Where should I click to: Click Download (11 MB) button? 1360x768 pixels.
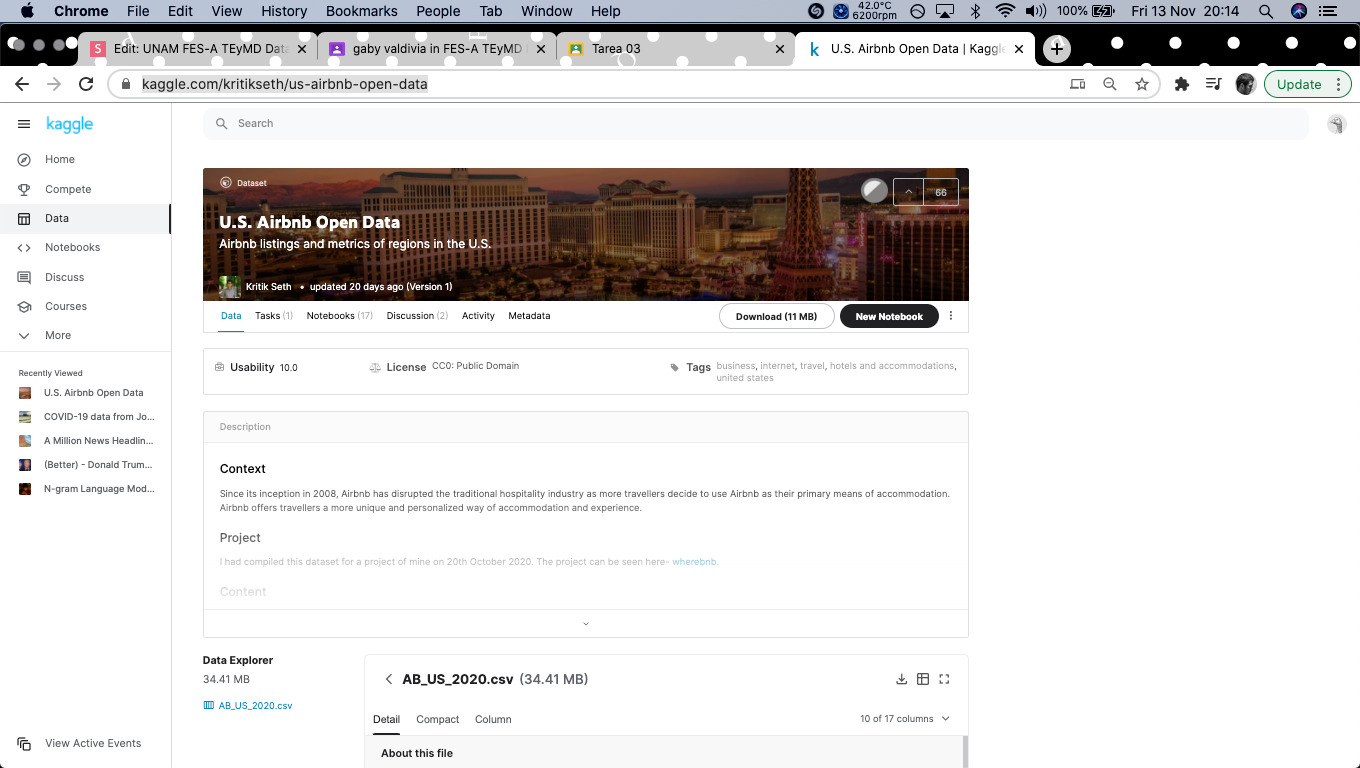coord(776,316)
